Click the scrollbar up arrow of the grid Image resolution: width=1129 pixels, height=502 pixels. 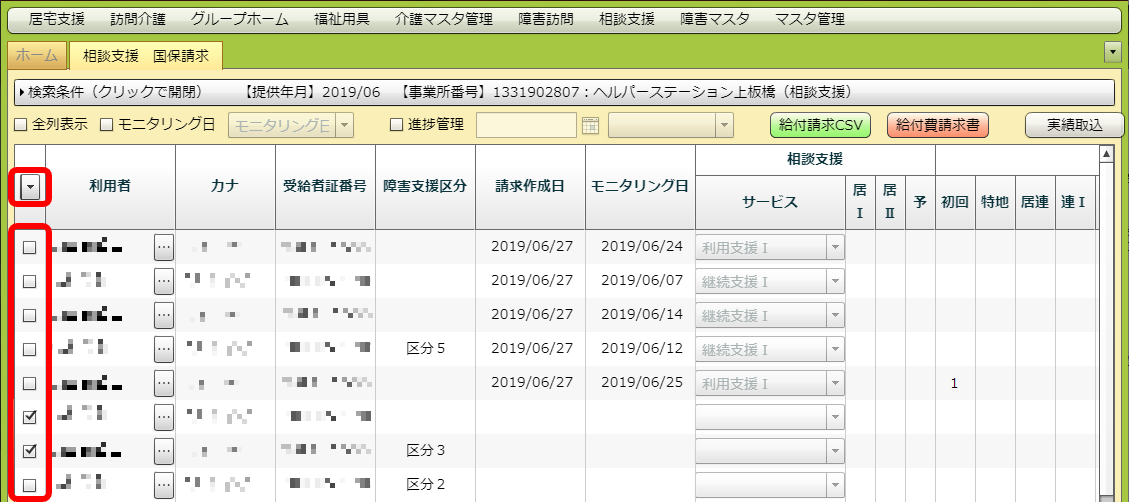pos(1106,154)
